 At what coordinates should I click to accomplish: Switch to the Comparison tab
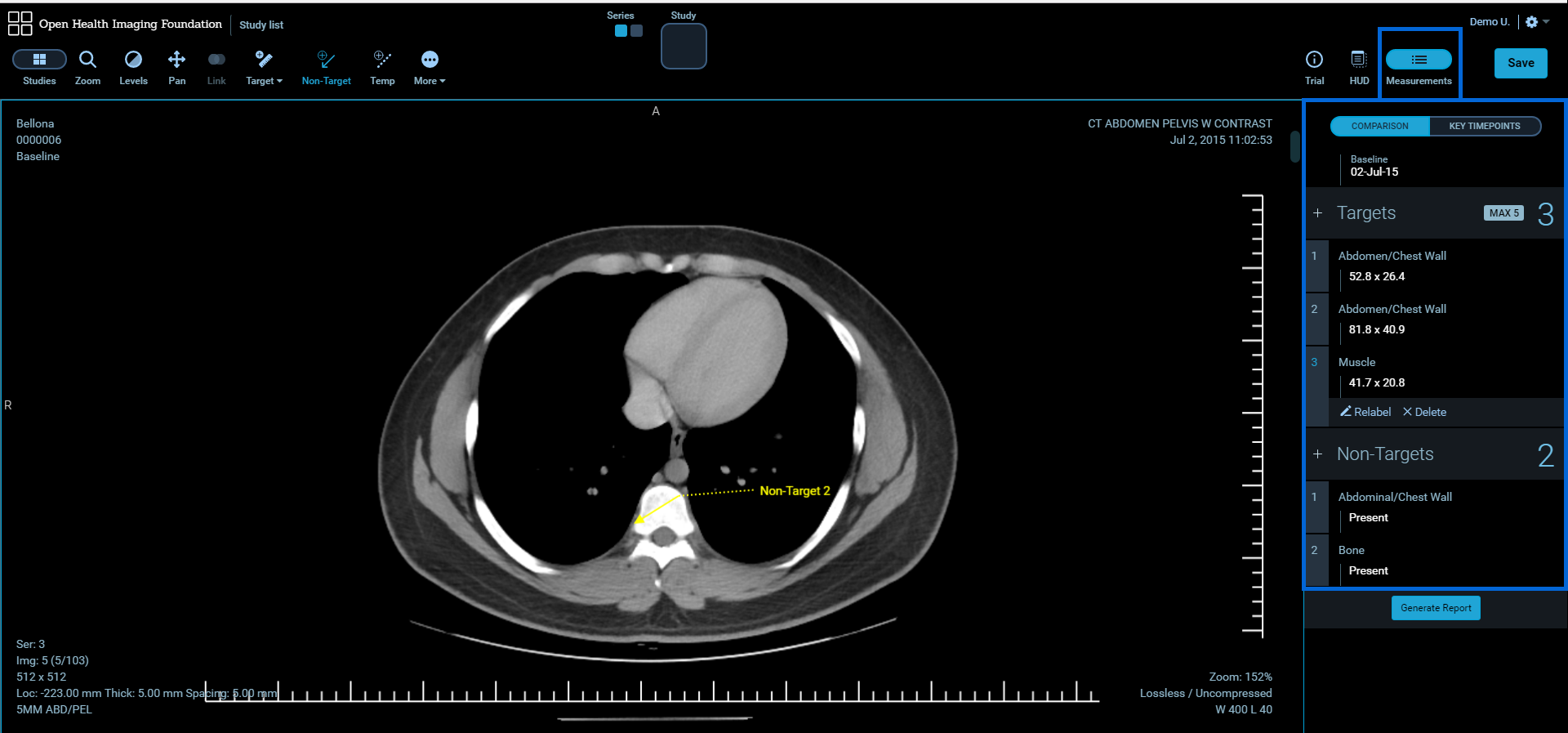click(x=1379, y=126)
